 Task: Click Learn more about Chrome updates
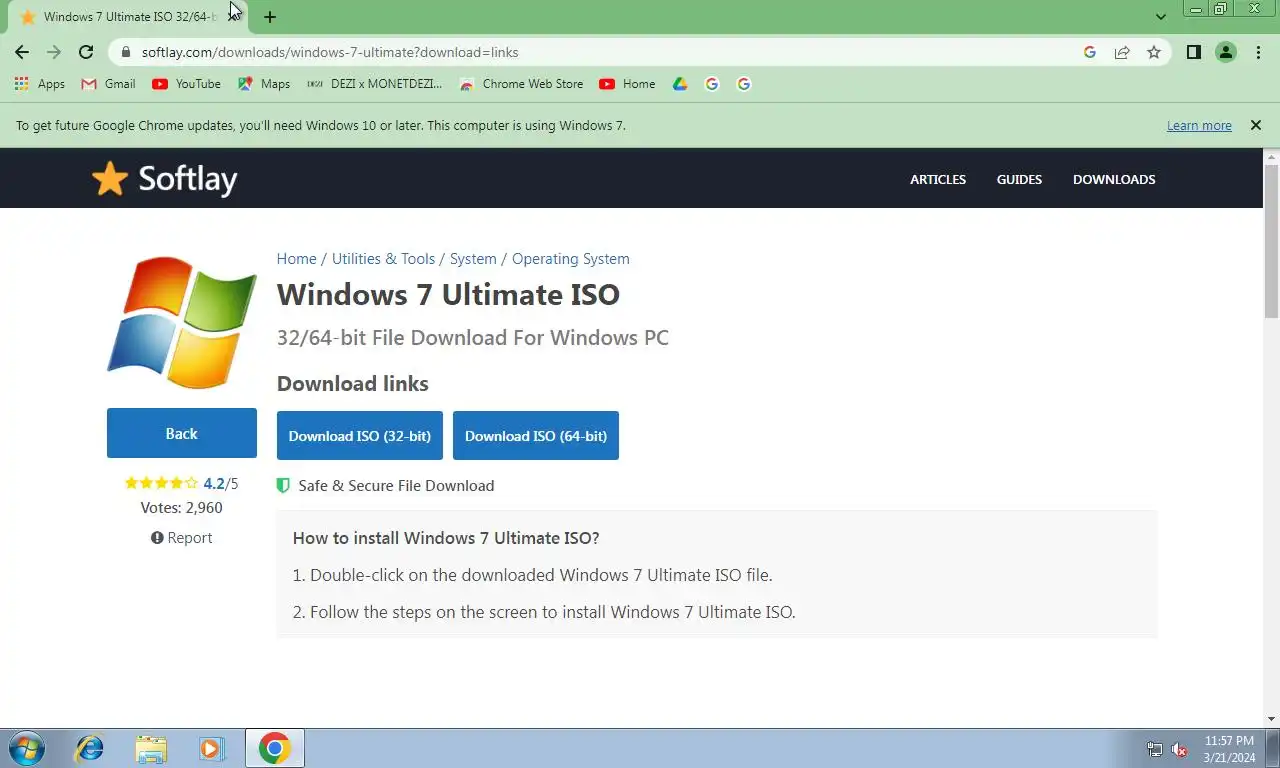point(1199,125)
